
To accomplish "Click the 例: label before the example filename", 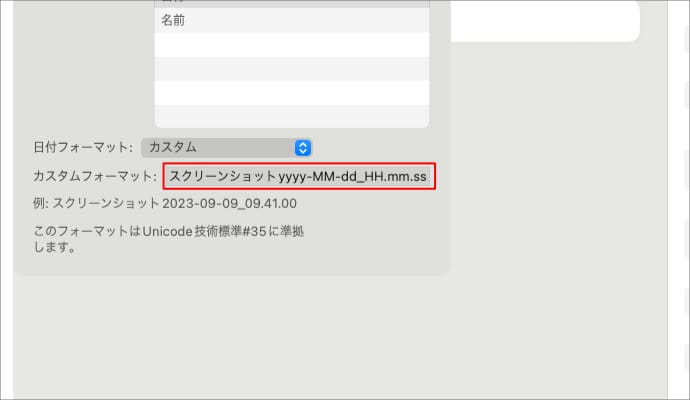I will [x=41, y=204].
